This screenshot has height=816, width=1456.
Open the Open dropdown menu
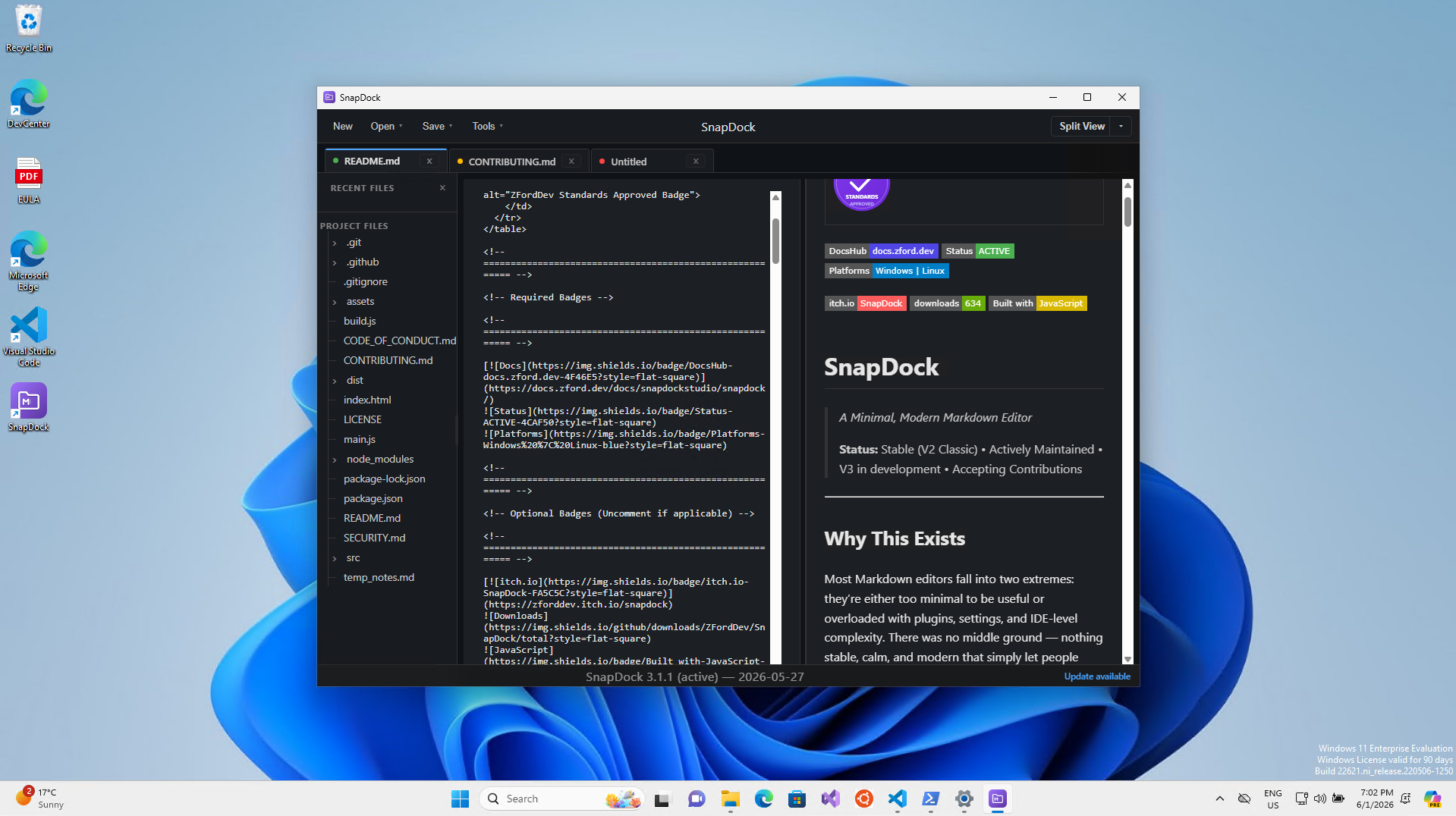point(386,126)
